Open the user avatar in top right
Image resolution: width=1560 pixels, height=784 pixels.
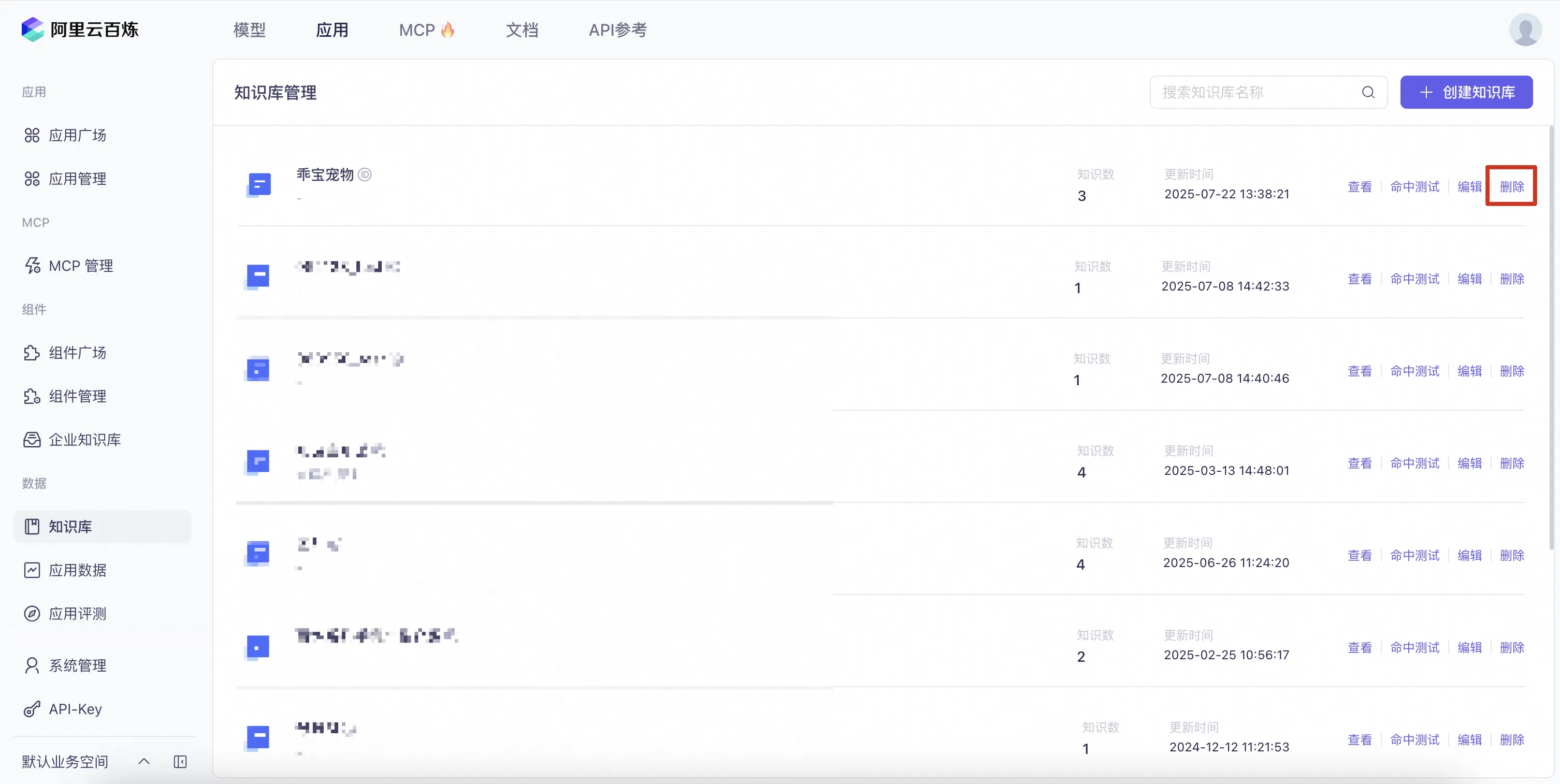[x=1524, y=30]
